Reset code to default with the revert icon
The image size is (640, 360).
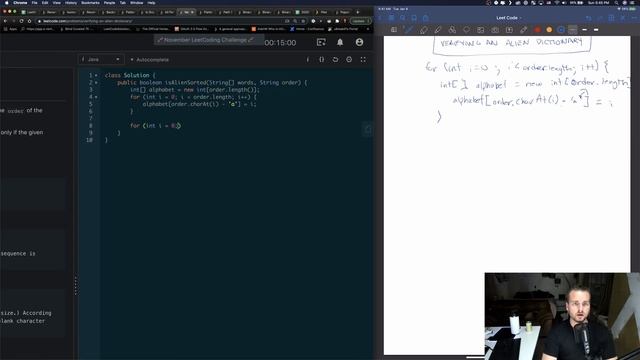(336, 60)
